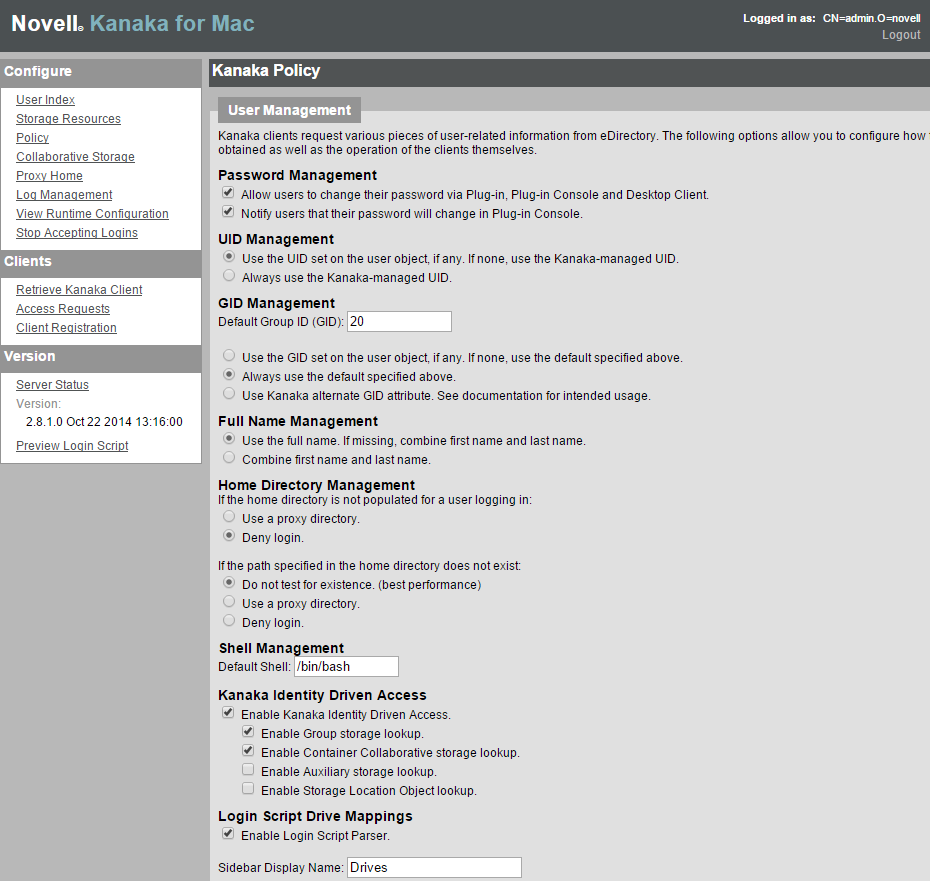Select Do not test for existence
This screenshot has height=881, width=930.
[x=229, y=583]
